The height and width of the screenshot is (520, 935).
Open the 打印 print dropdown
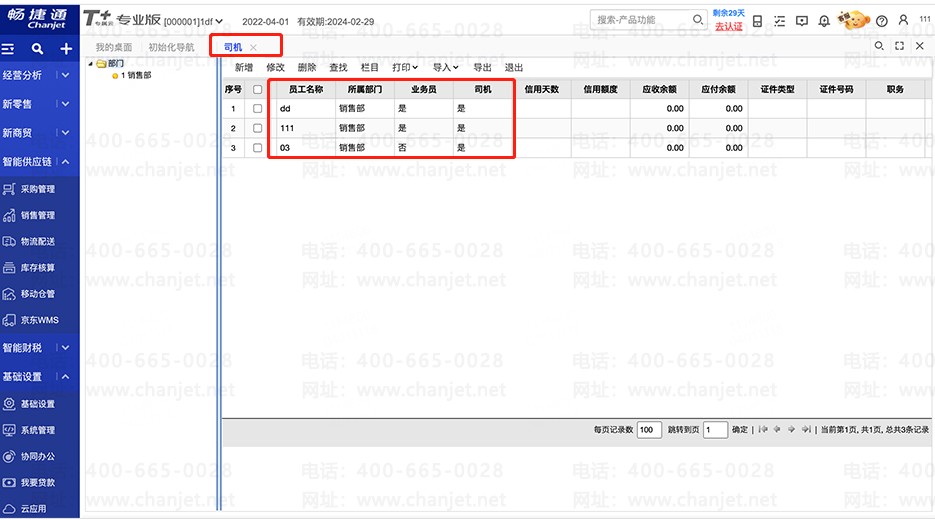405,67
